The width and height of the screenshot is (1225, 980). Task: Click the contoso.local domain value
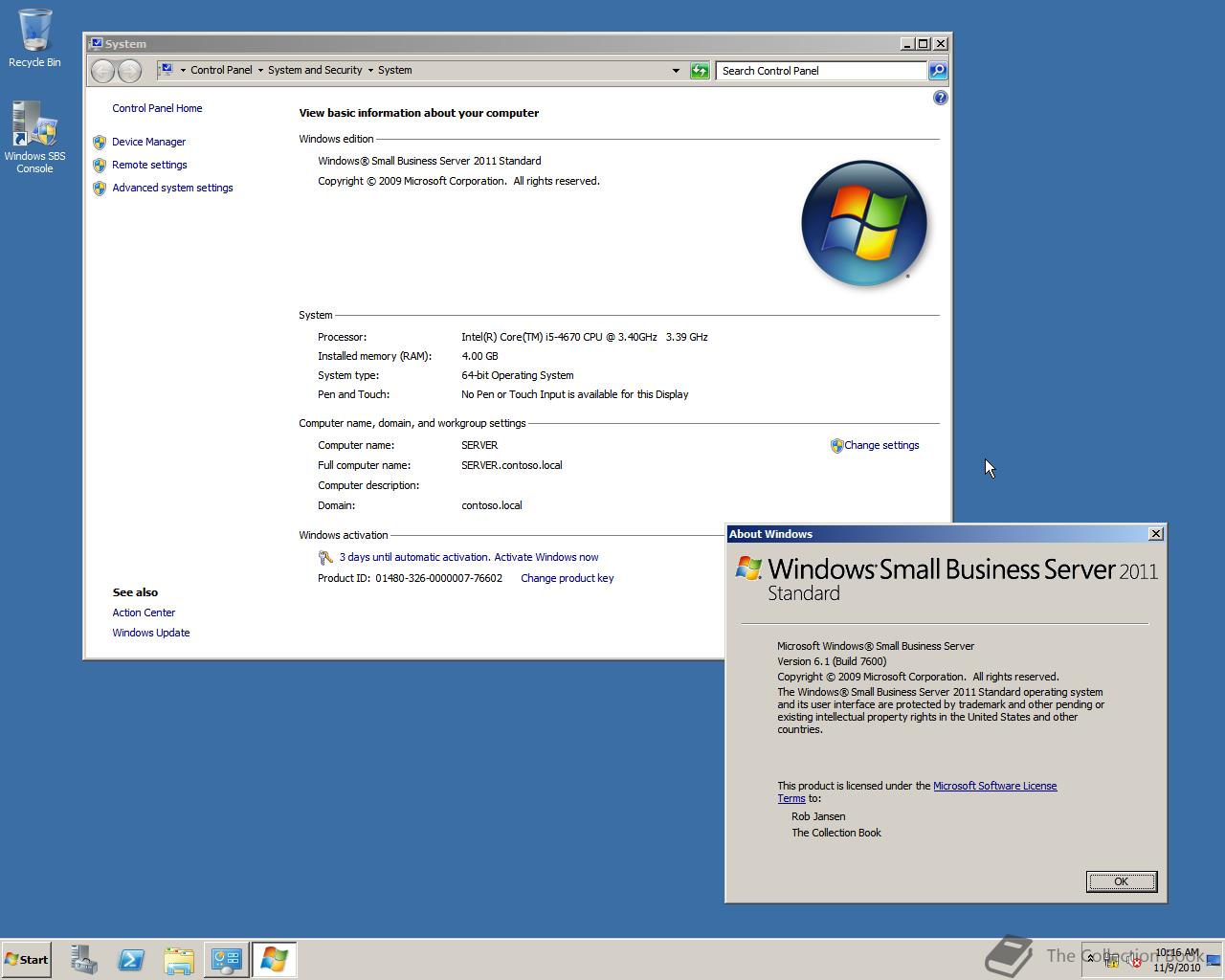[492, 505]
